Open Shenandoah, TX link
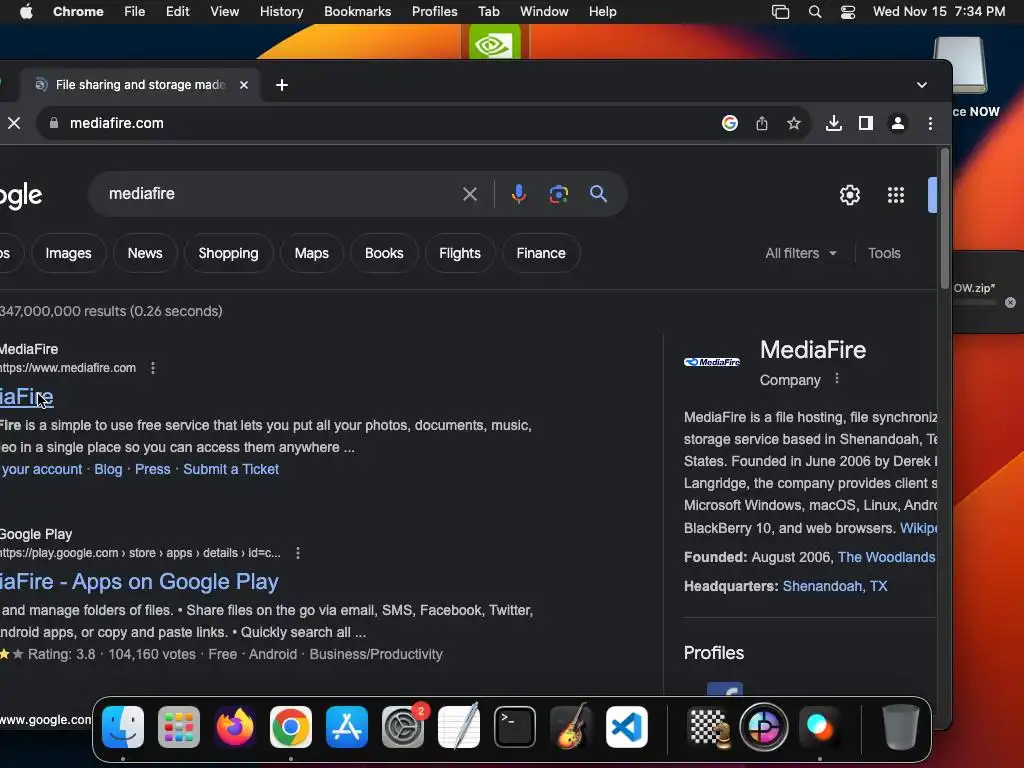 [x=835, y=586]
